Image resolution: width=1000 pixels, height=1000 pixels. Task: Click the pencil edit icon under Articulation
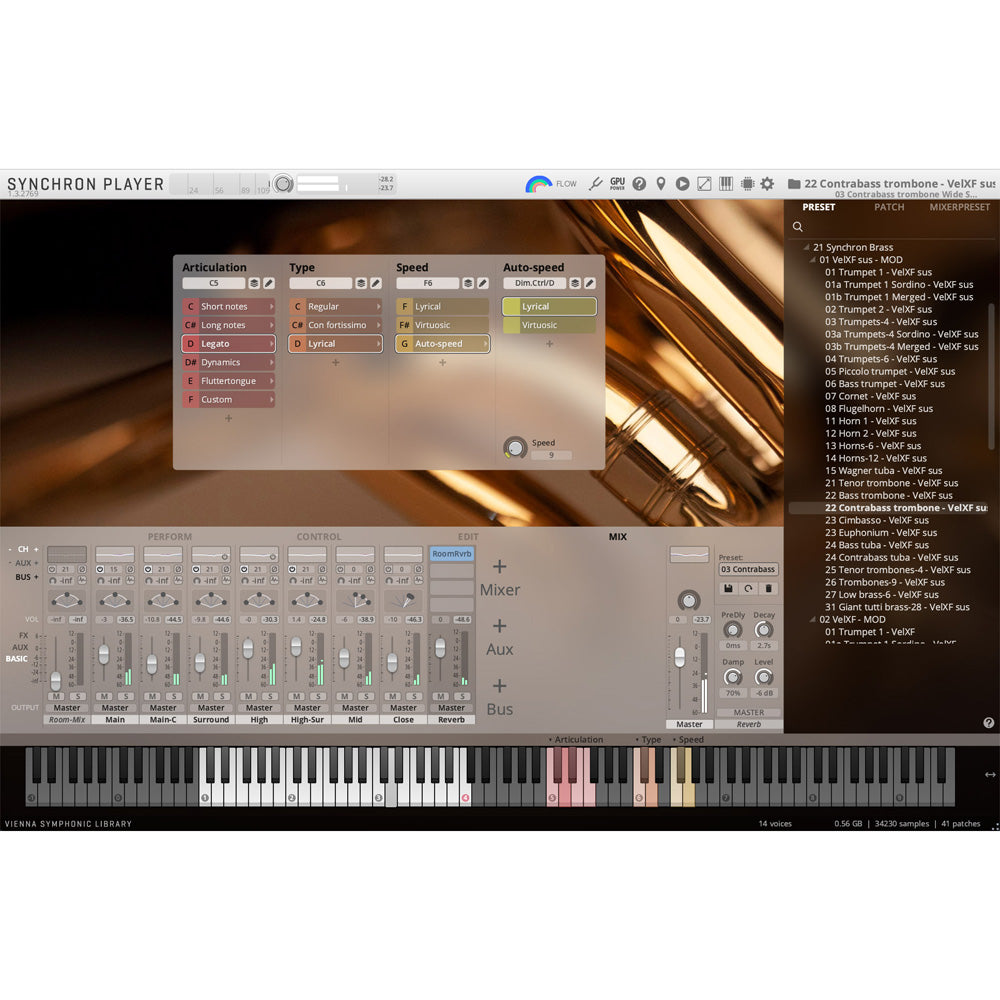(268, 283)
